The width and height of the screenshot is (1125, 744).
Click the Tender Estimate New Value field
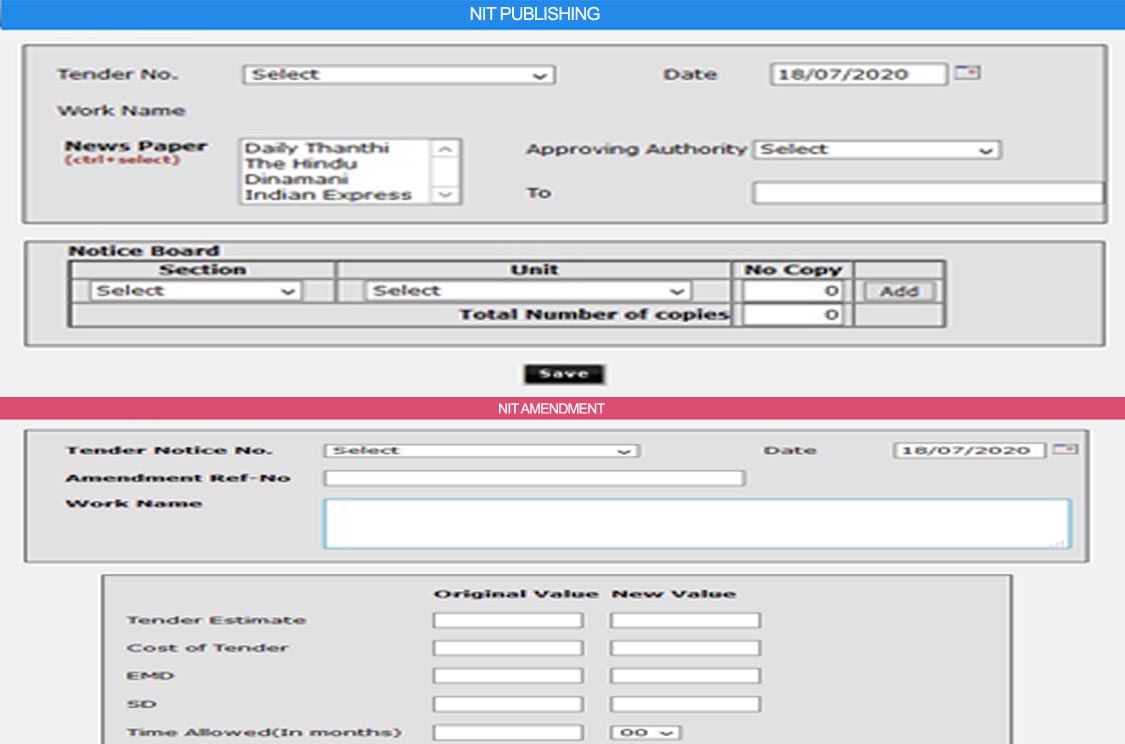(x=685, y=621)
